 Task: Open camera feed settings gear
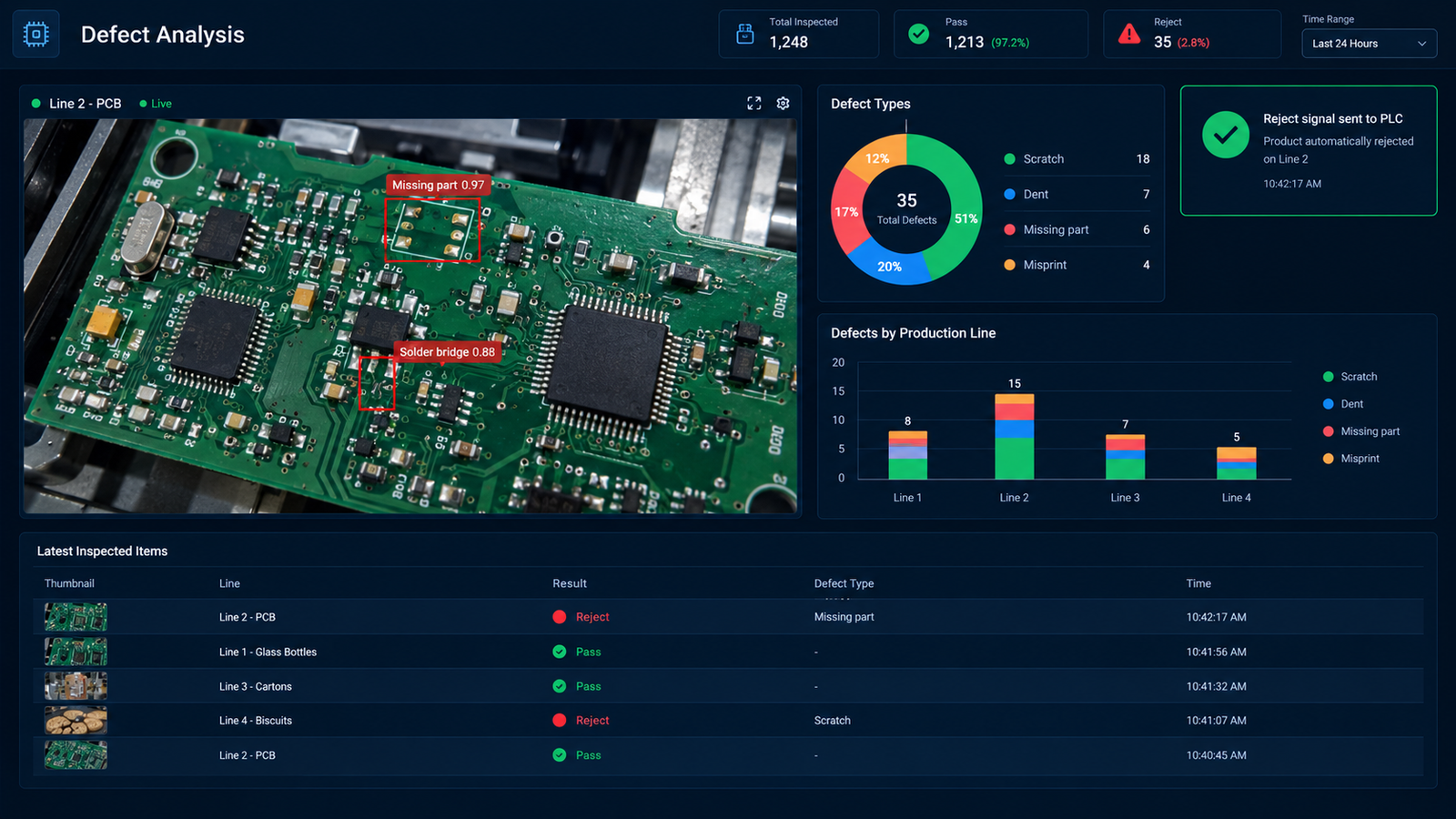783,104
